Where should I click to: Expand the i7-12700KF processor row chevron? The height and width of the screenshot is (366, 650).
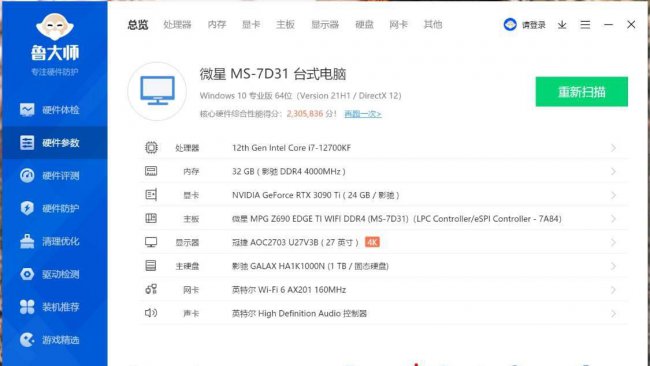point(614,148)
